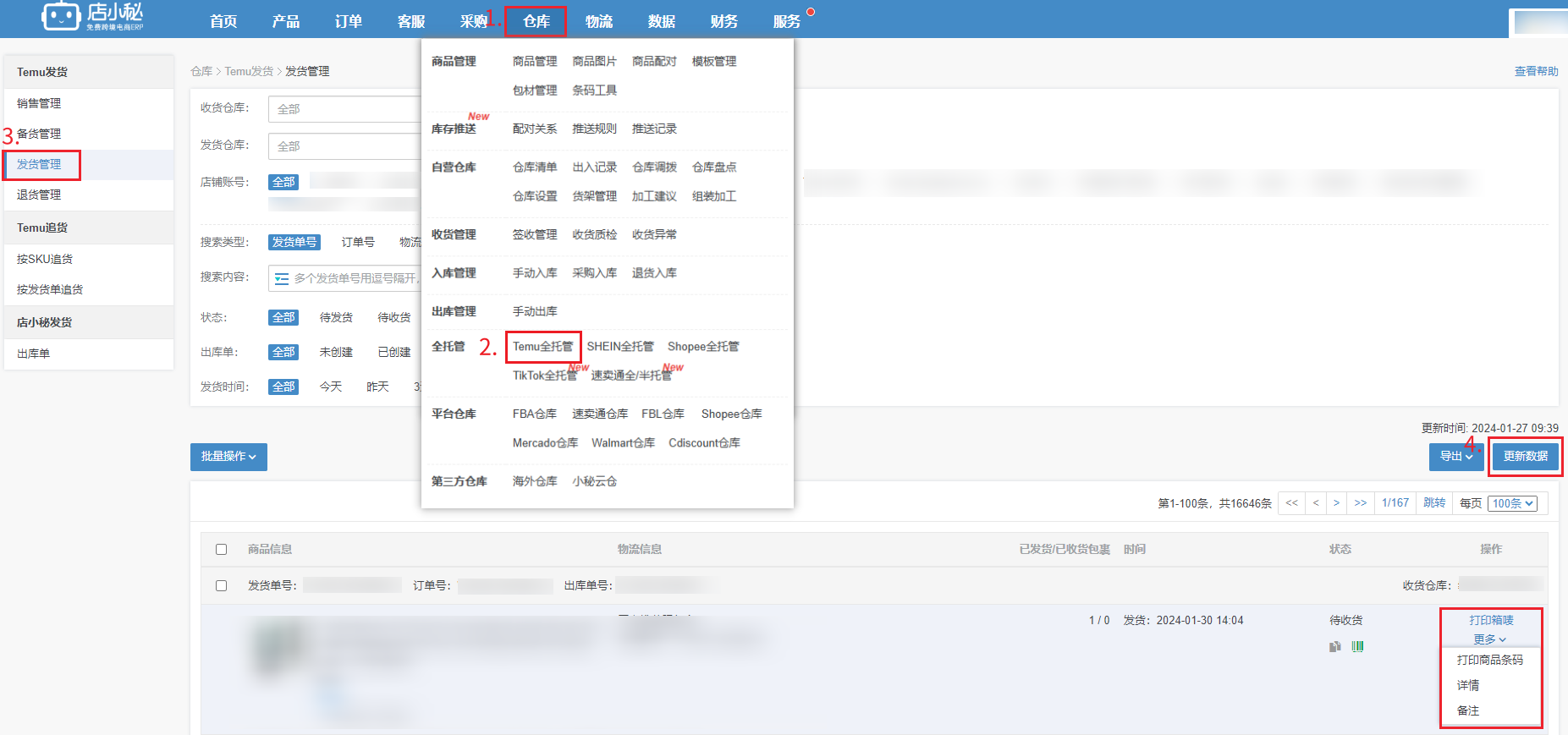Open 仓库清单 from the menu

535,167
